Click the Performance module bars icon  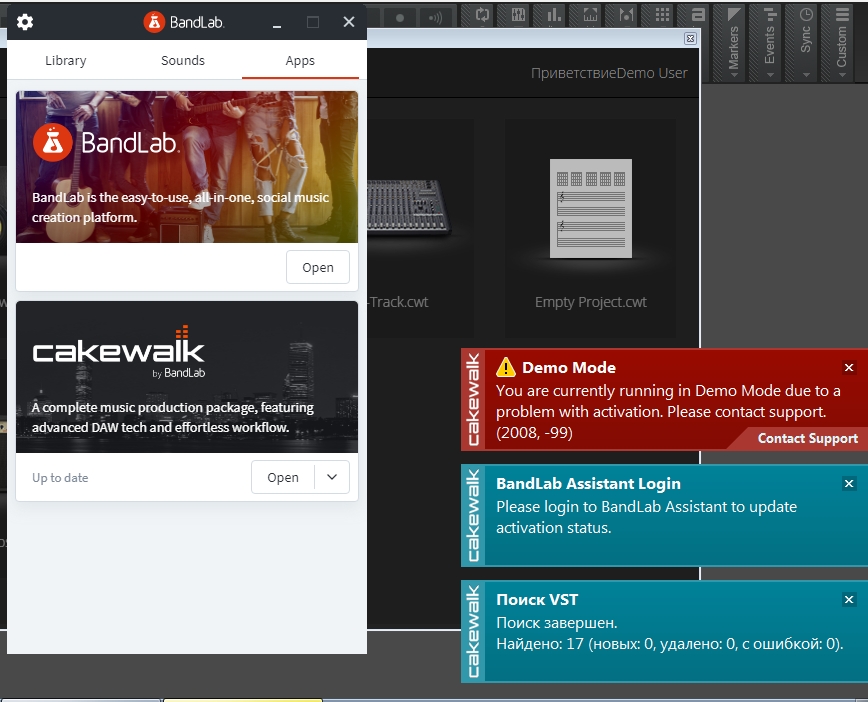click(554, 14)
